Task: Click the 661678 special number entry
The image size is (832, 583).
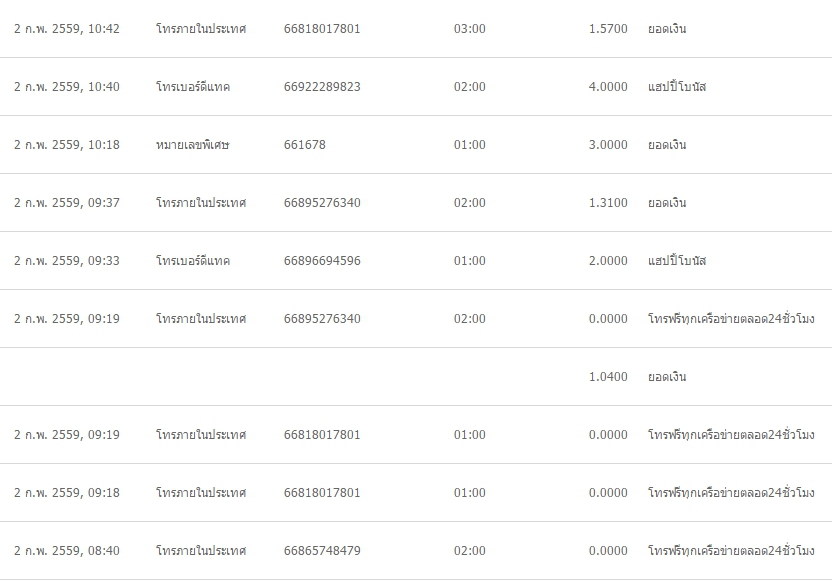Action: 305,144
